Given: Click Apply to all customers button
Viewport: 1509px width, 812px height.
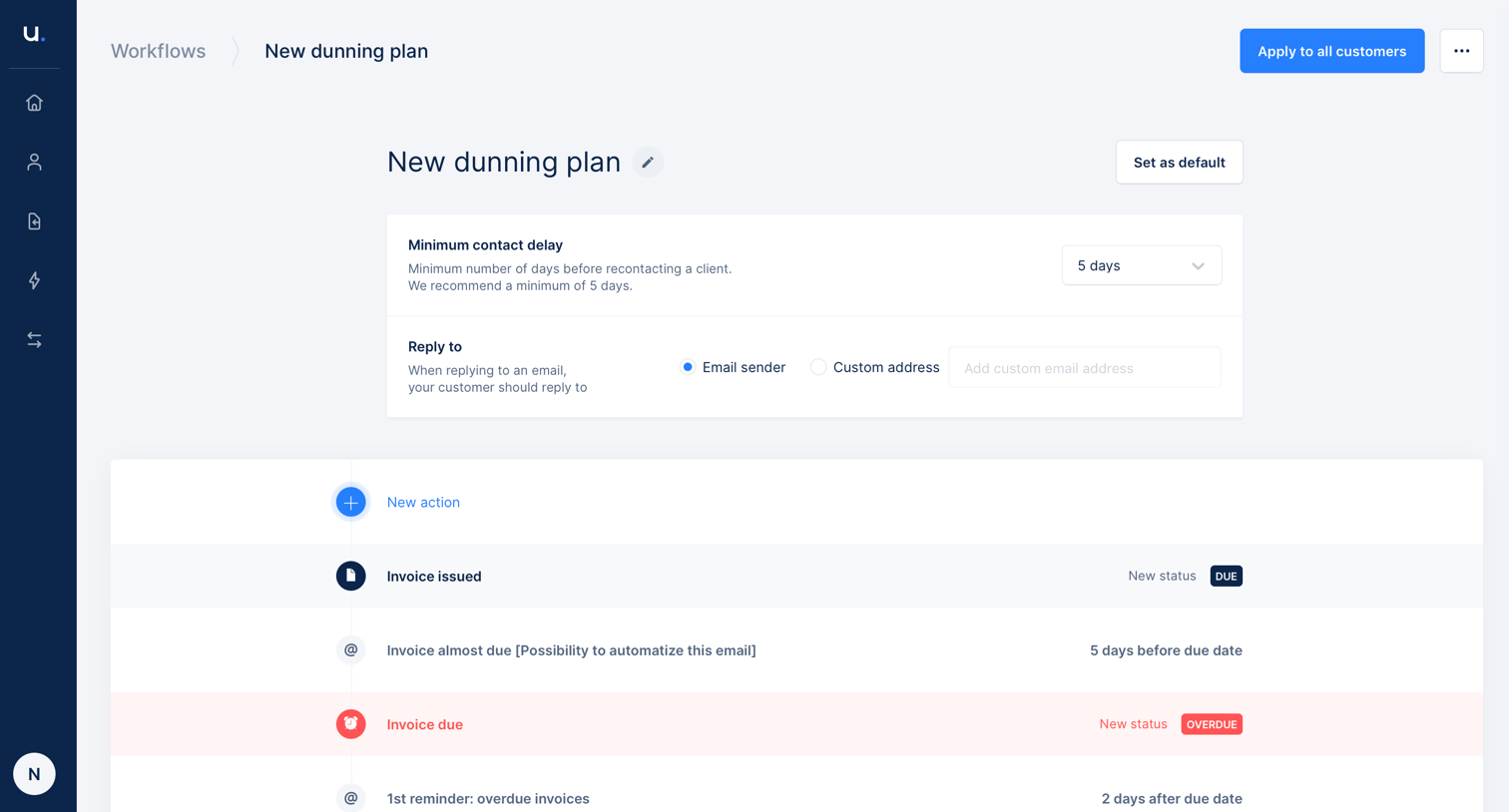Looking at the screenshot, I should click(x=1331, y=51).
